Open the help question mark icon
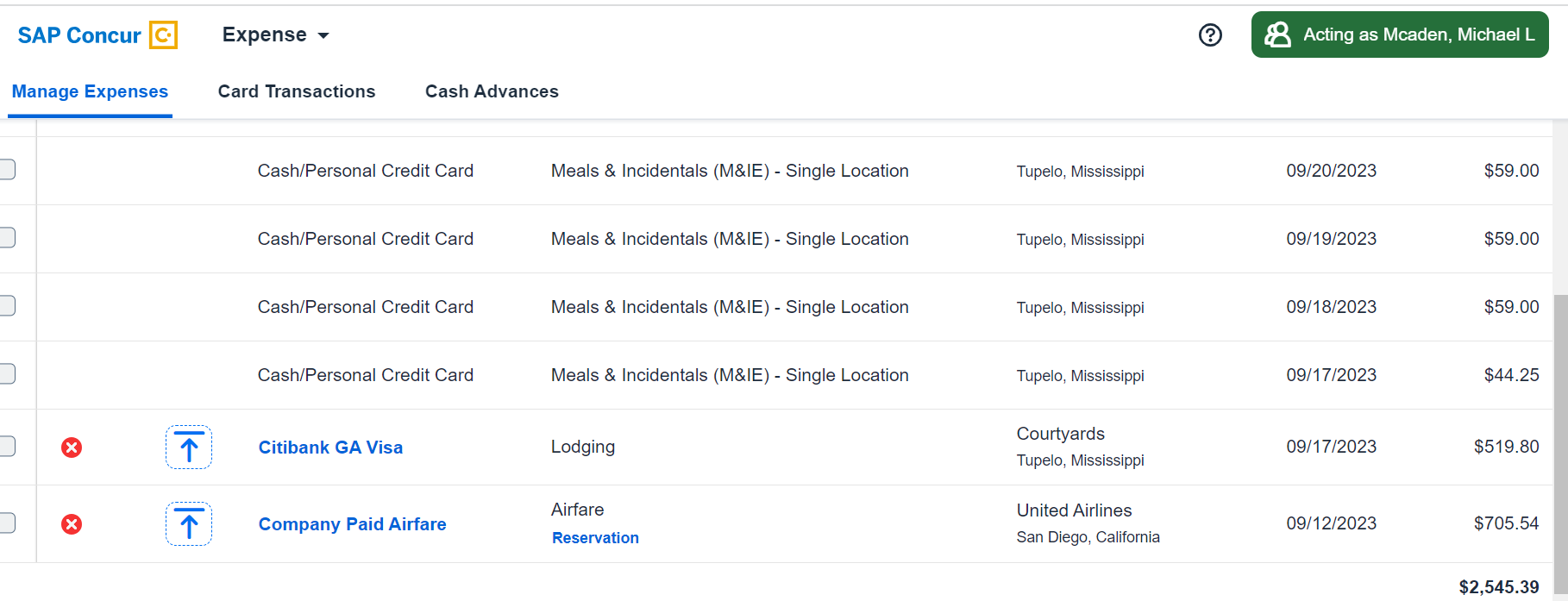The height and width of the screenshot is (601, 1568). coord(1210,35)
